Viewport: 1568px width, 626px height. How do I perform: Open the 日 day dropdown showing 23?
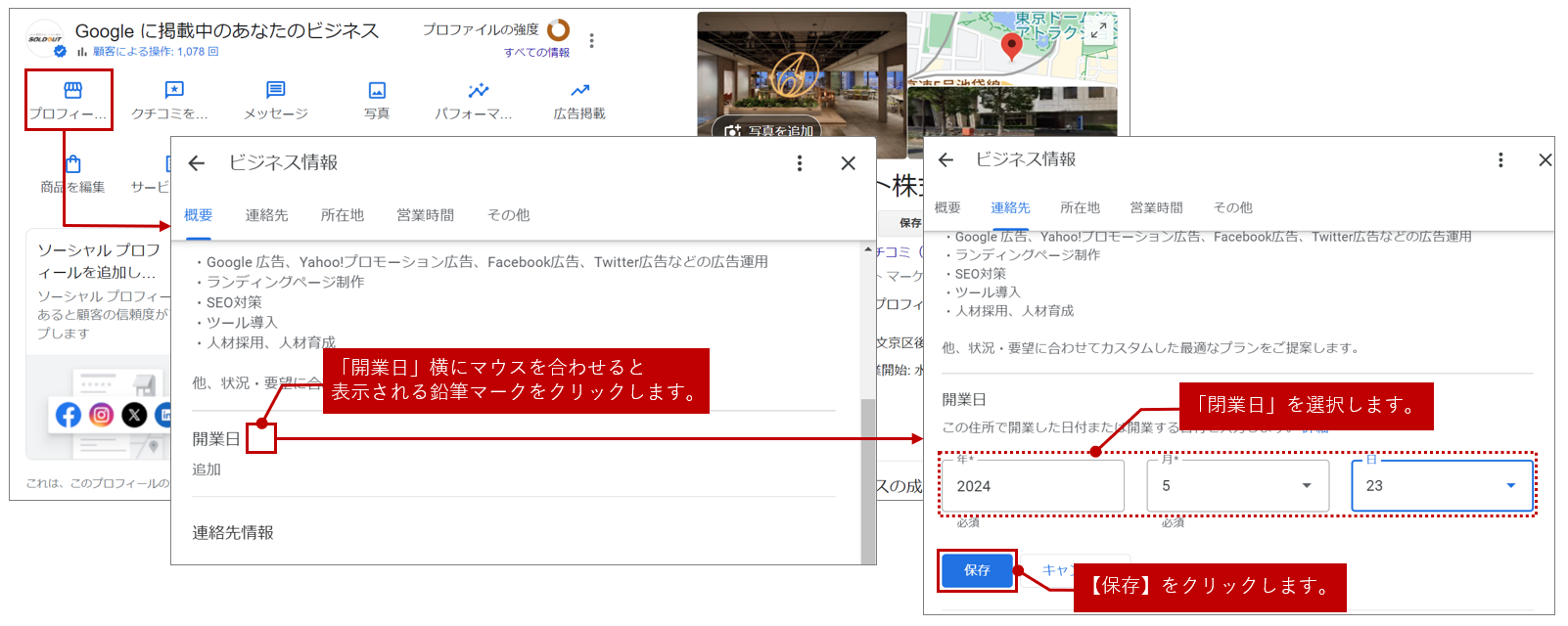(1442, 486)
